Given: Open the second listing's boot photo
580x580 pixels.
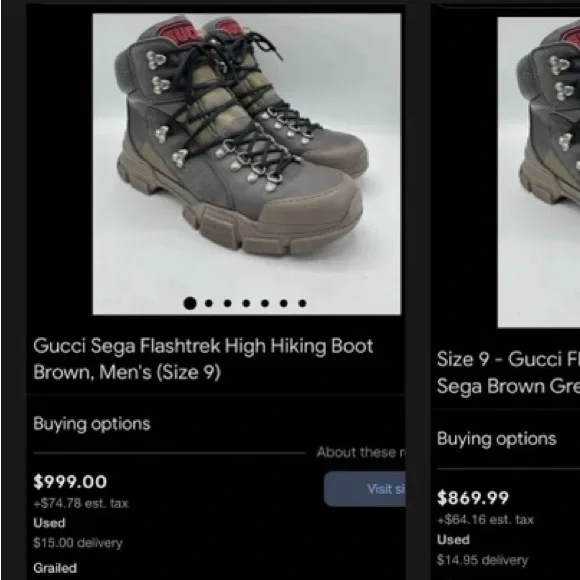Looking at the screenshot, I should [x=539, y=172].
